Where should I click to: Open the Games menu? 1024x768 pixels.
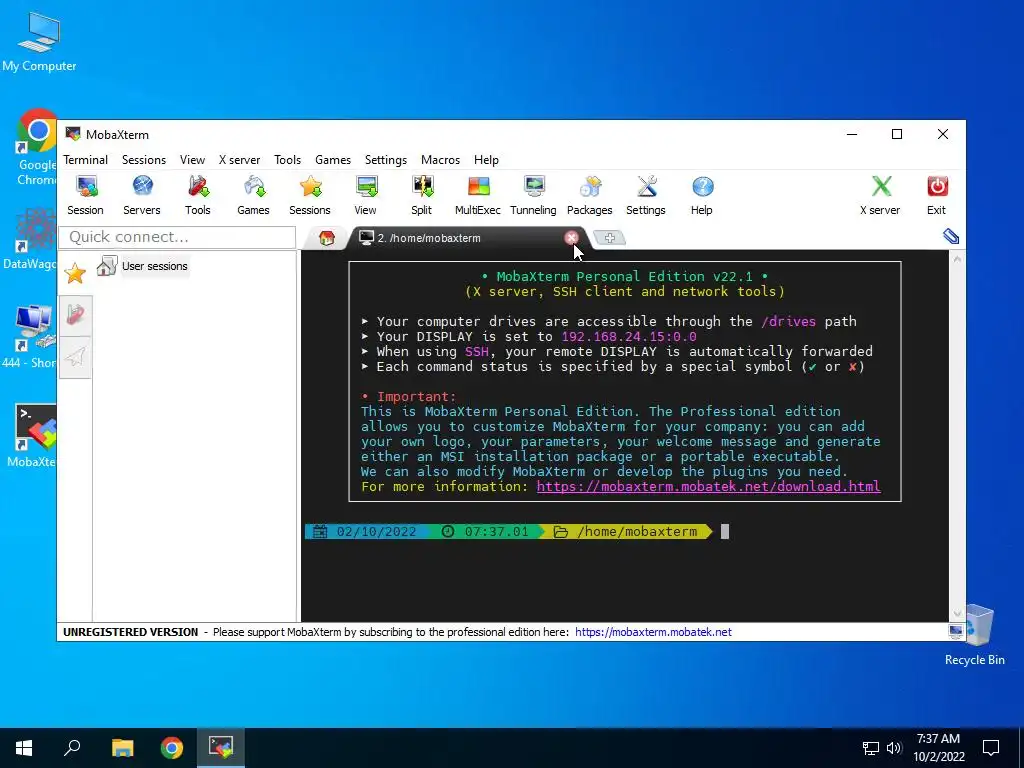[333, 160]
